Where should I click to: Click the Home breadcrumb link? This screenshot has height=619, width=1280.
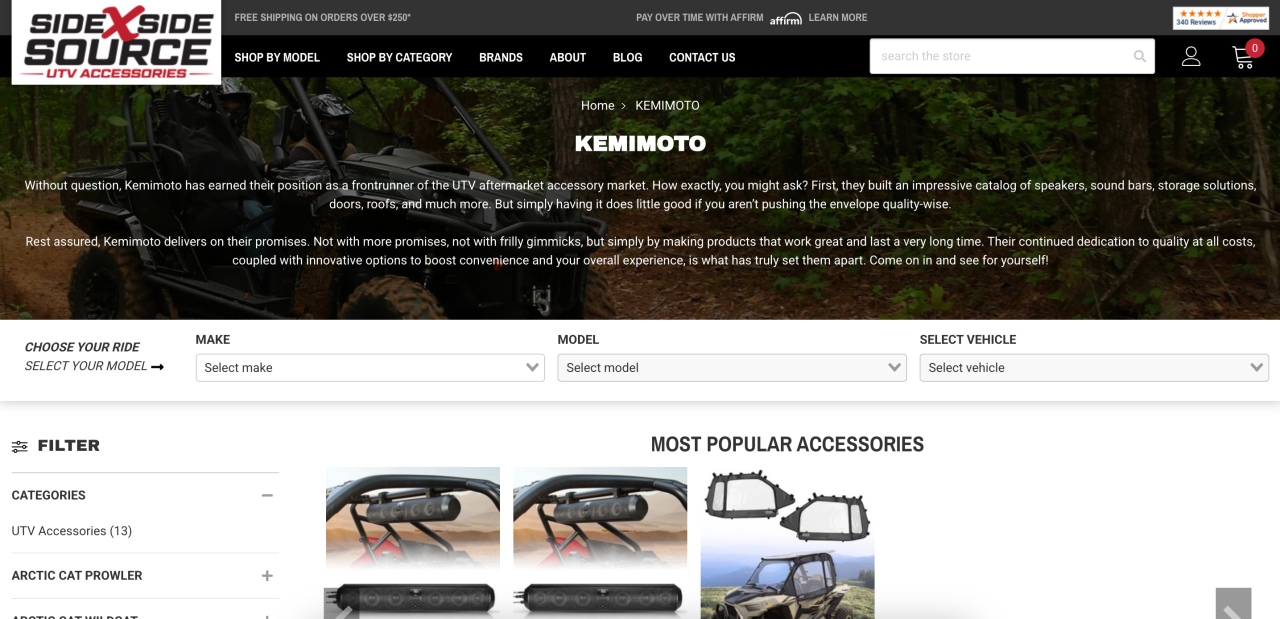598,106
